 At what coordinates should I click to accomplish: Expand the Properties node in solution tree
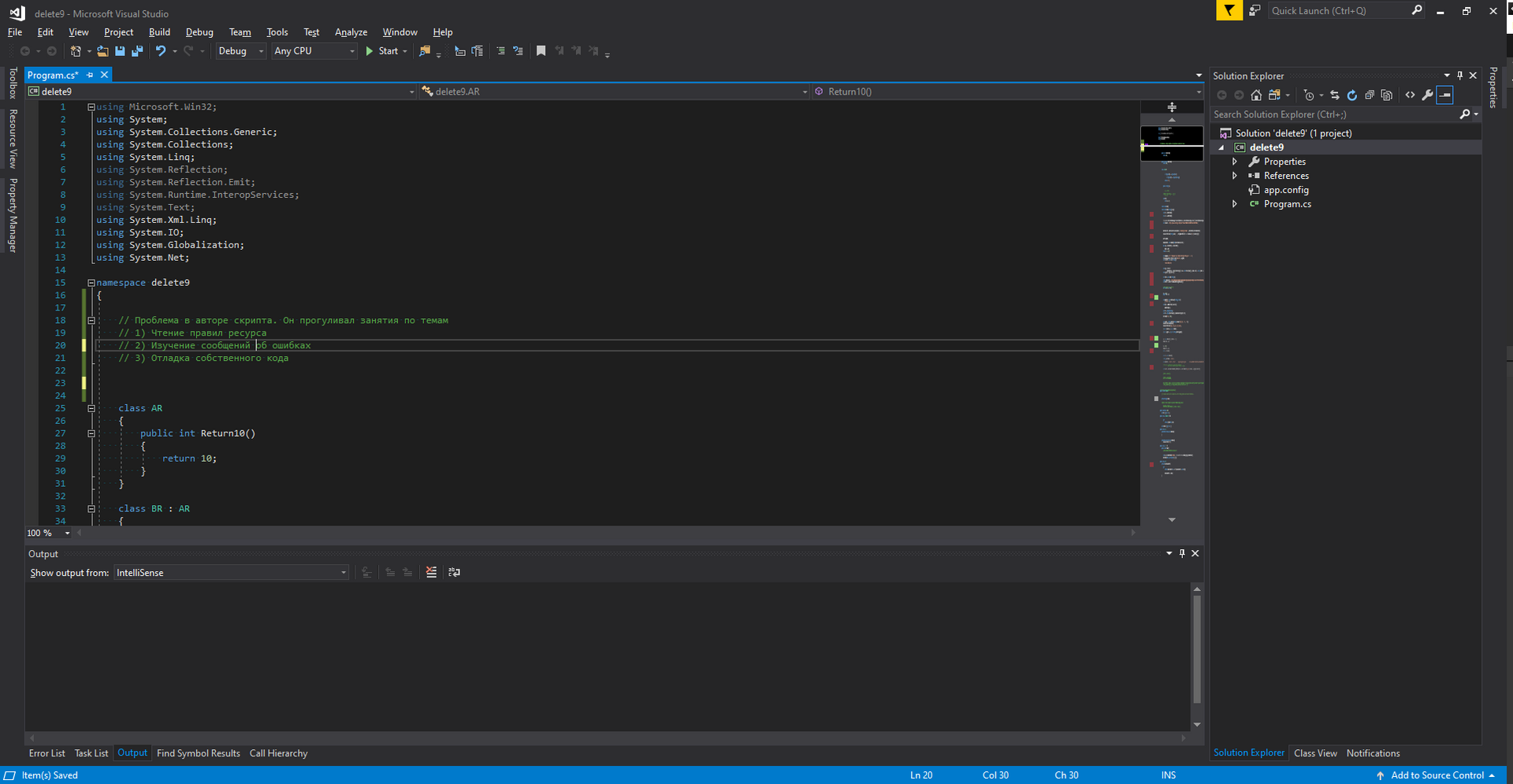coord(1235,162)
